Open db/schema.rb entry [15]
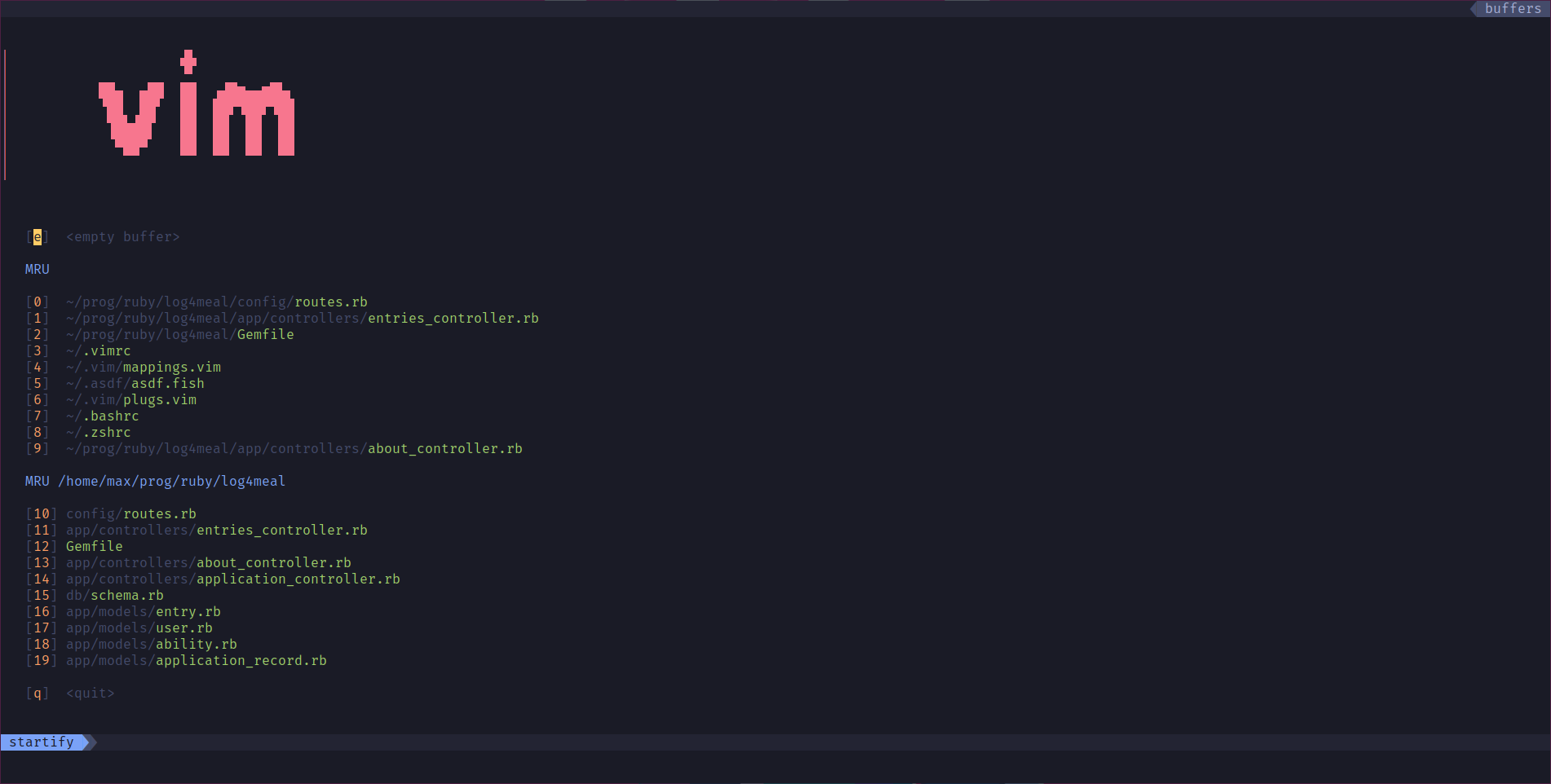Image resolution: width=1551 pixels, height=784 pixels. pos(115,596)
